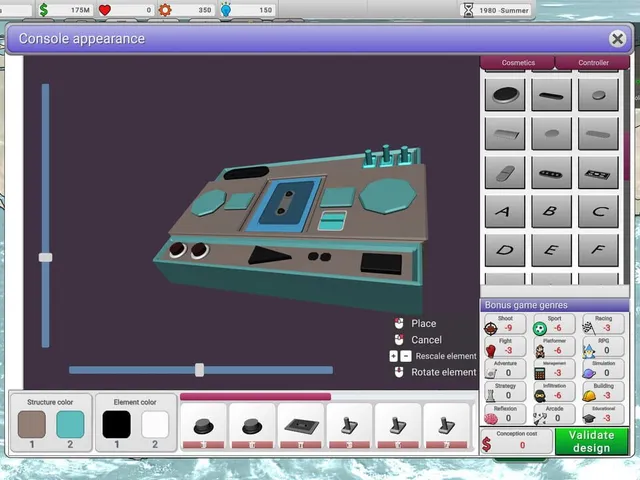640x480 pixels.
Task: Switch to the Controller tab
Action: click(593, 62)
